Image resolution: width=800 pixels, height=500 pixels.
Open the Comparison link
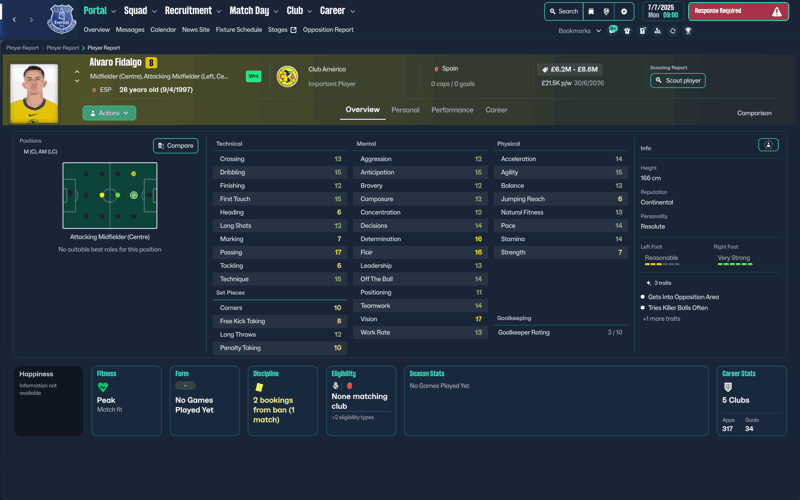point(754,113)
